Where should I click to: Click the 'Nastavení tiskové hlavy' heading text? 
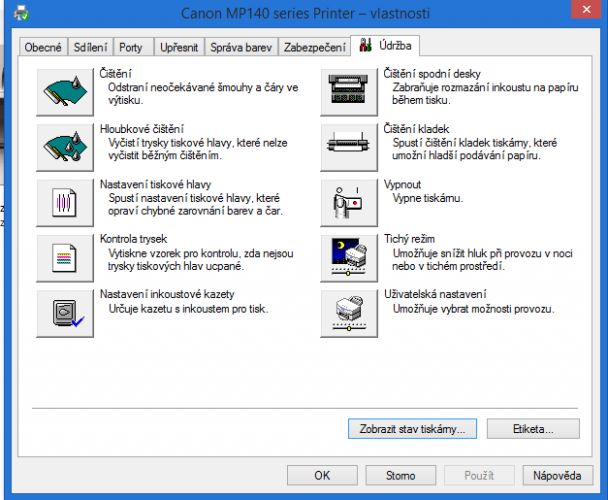(x=155, y=184)
